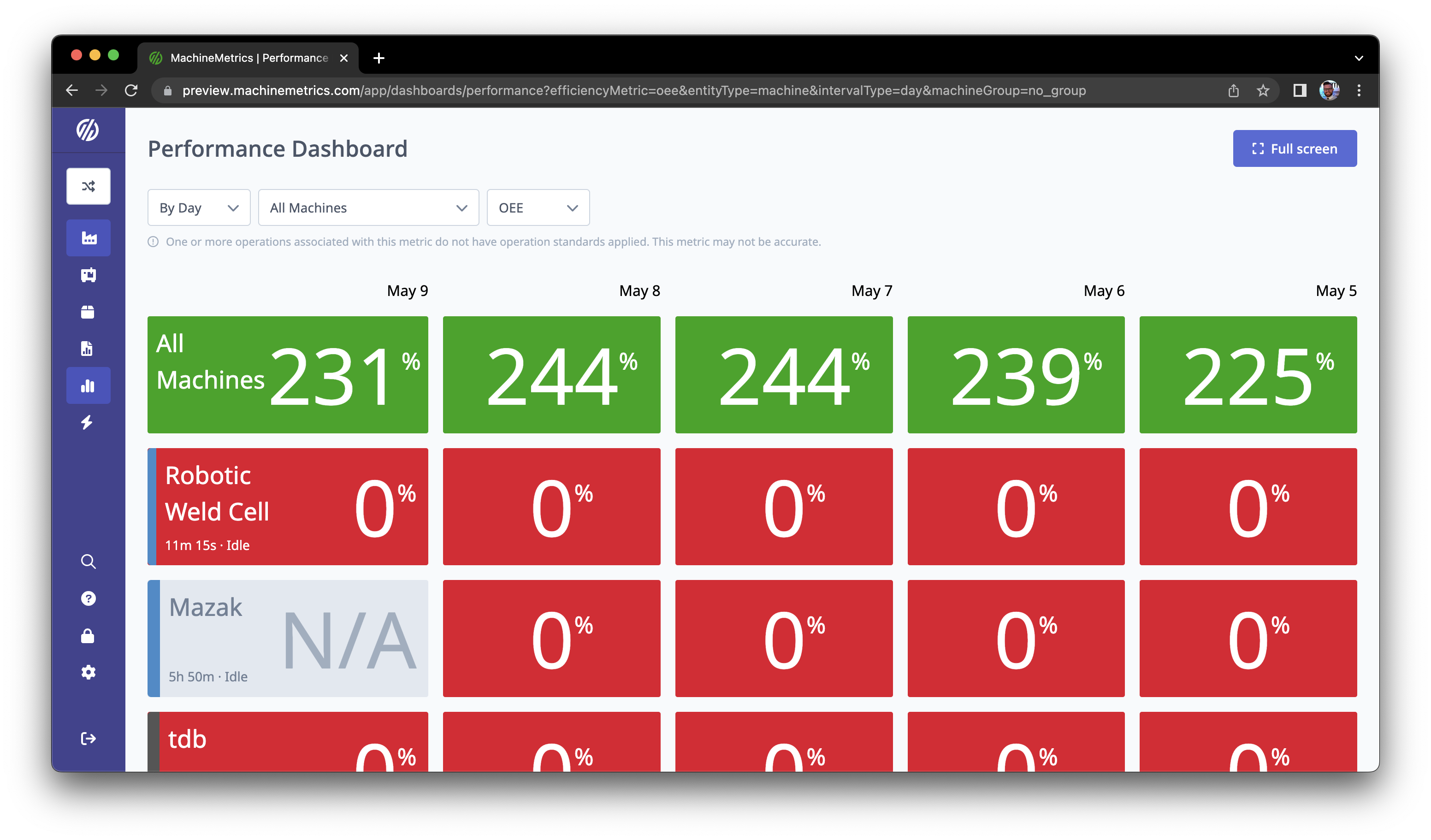Click the bar chart icon in sidebar
Image resolution: width=1431 pixels, height=840 pixels.
coord(88,386)
